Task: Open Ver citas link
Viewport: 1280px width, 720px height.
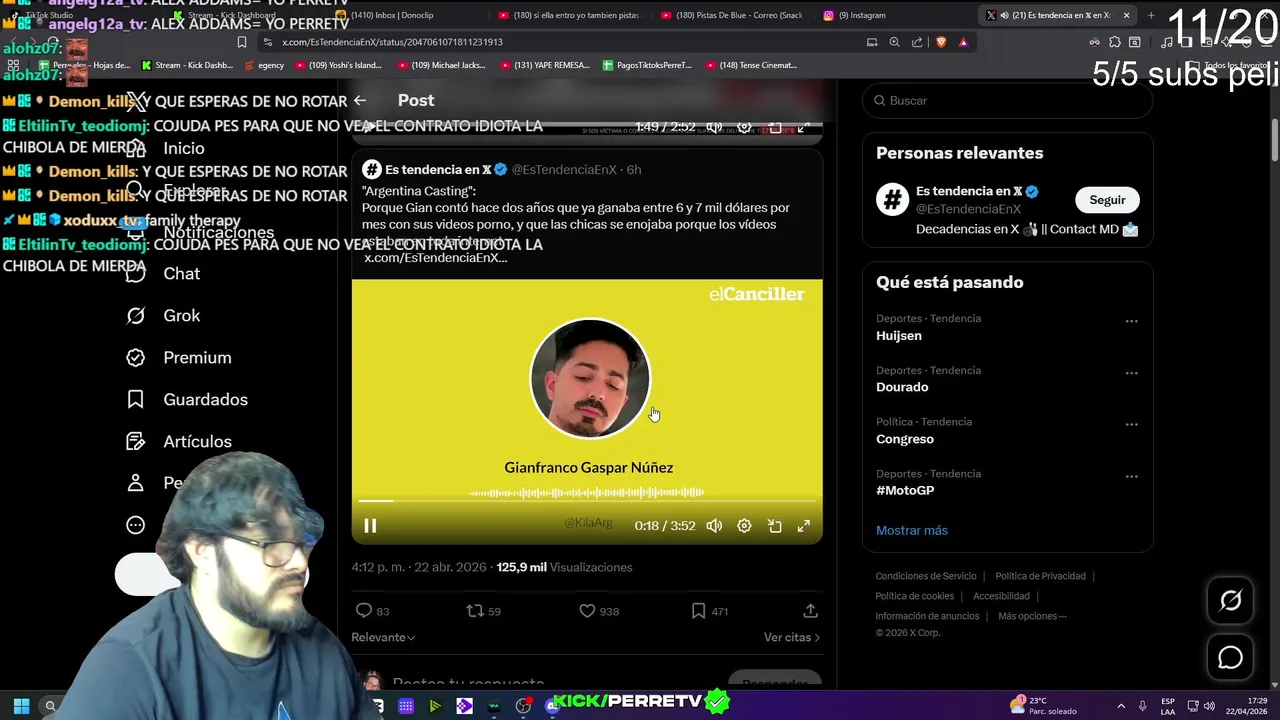Action: click(792, 637)
